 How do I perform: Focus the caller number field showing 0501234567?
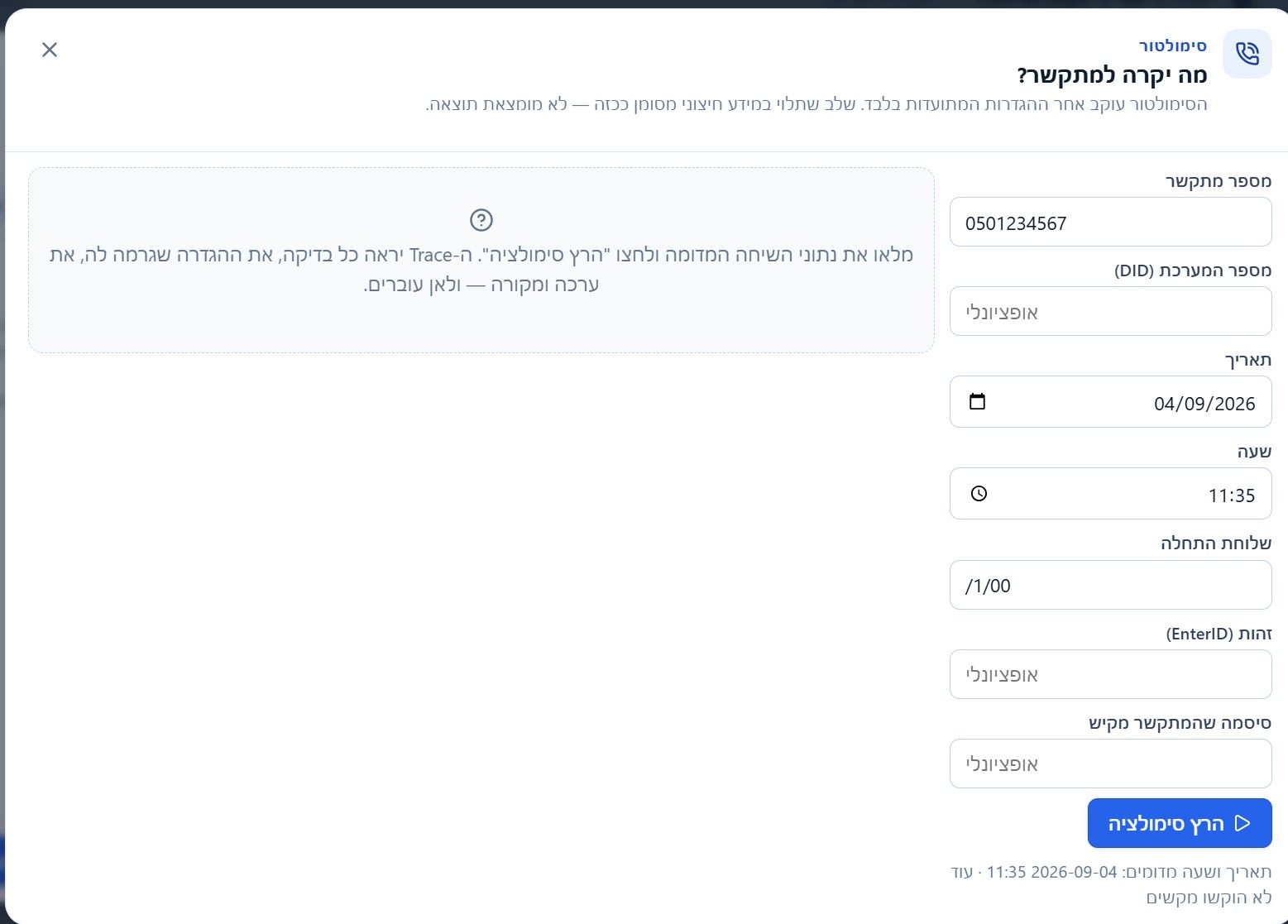coord(1110,222)
